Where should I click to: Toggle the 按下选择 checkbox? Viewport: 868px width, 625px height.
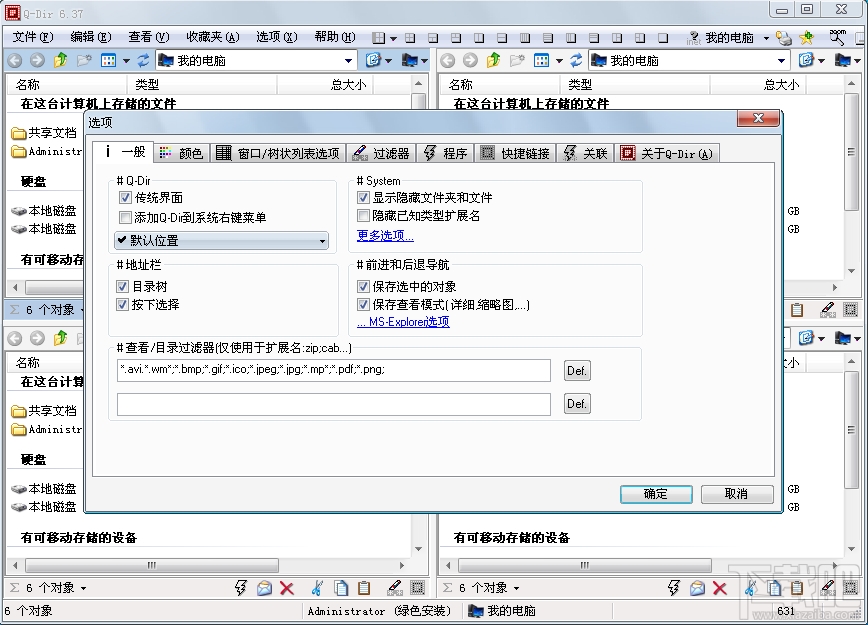tap(122, 304)
